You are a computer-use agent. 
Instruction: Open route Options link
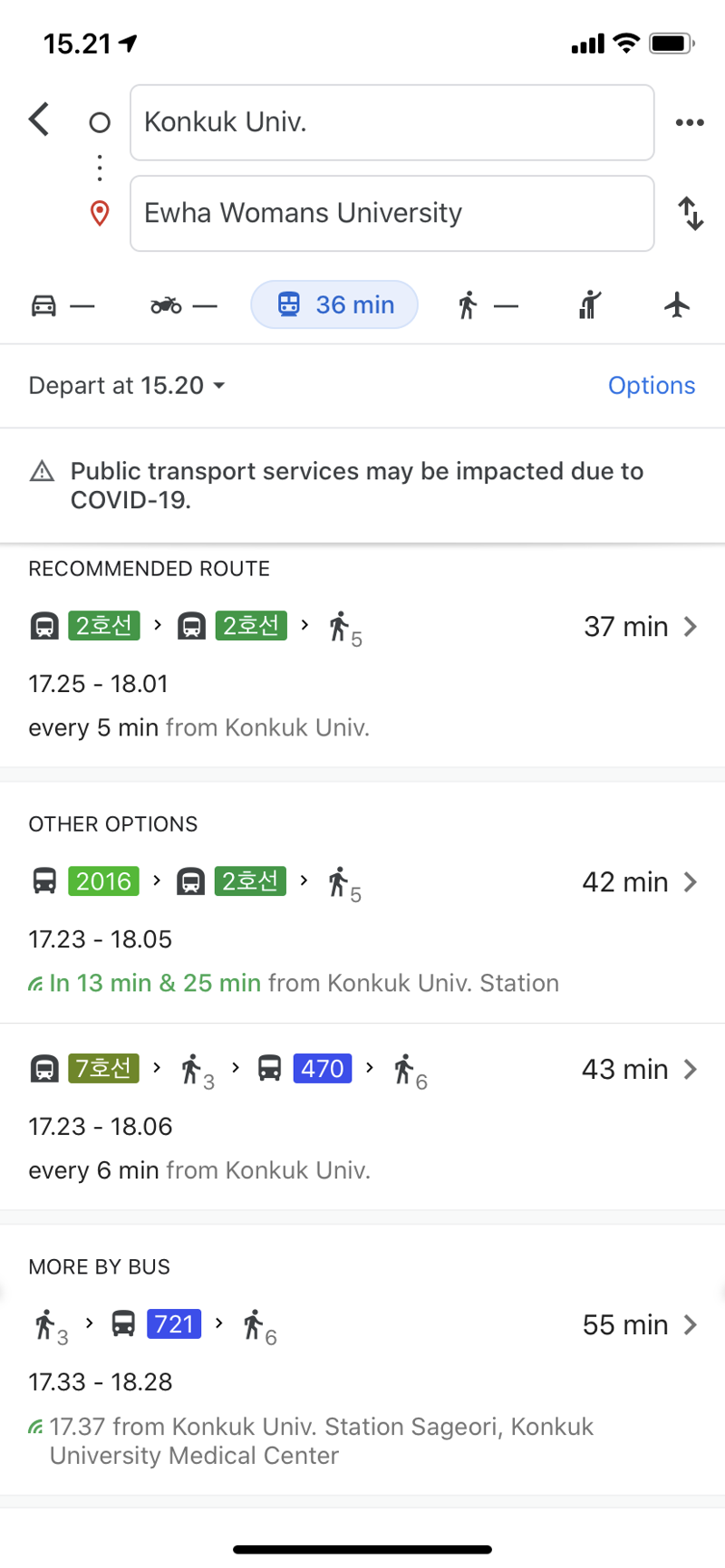pyautogui.click(x=651, y=386)
